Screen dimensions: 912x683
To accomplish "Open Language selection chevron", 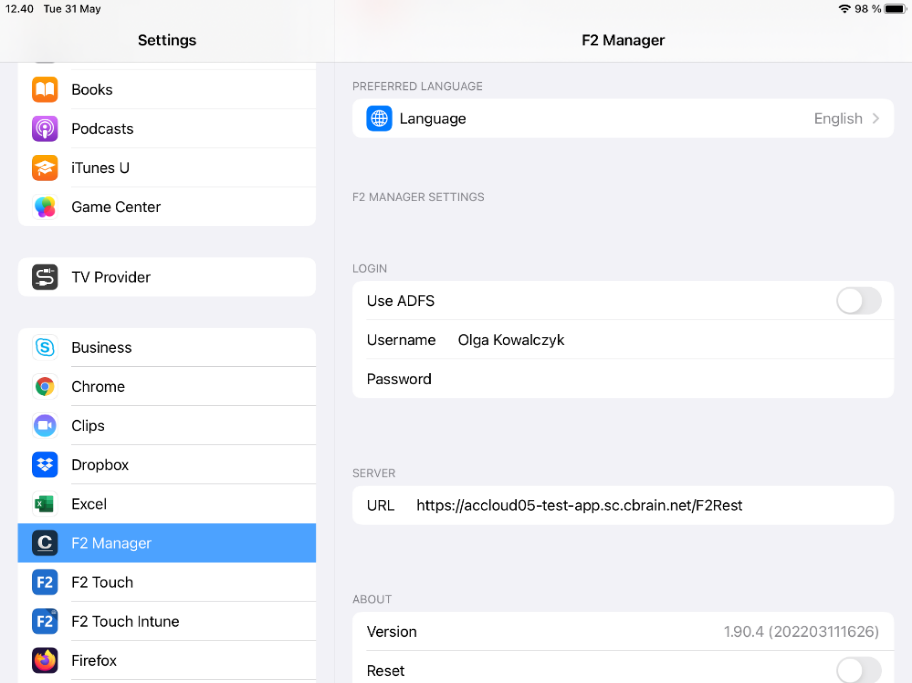I will [x=876, y=118].
